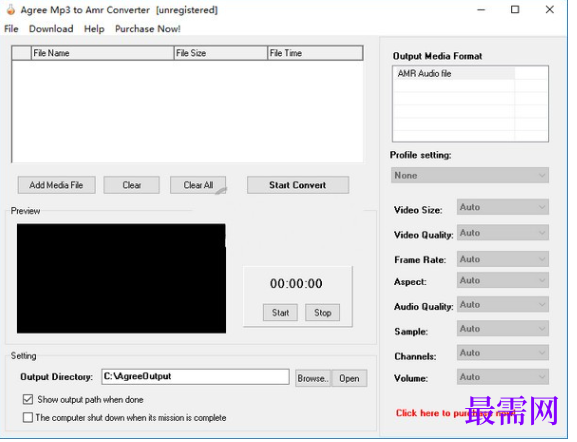Minimize the converter window
577x442 pixels.
coord(481,10)
